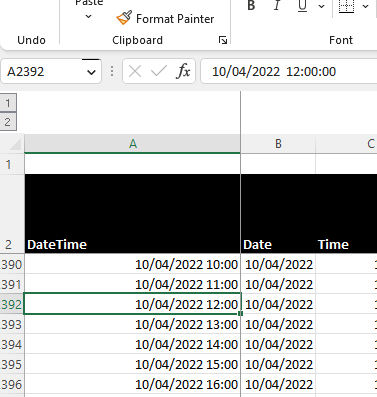Collapse outline to level 1
Screen dimensions: 377x397
tap(8, 103)
